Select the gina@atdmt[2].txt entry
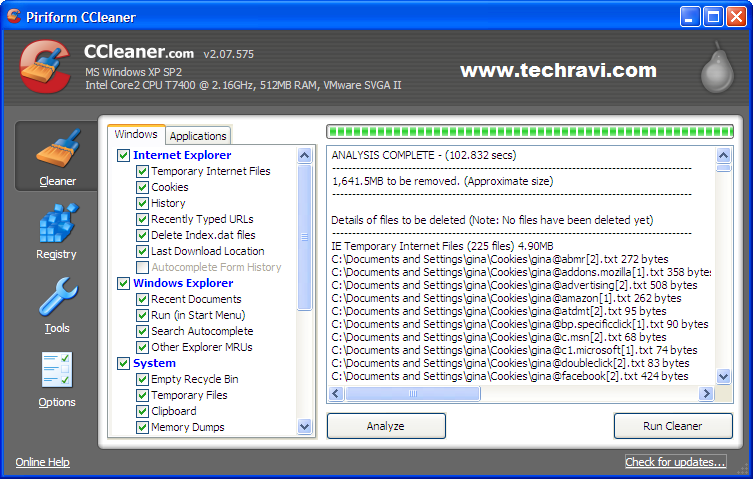This screenshot has height=479, width=753. pos(499,311)
